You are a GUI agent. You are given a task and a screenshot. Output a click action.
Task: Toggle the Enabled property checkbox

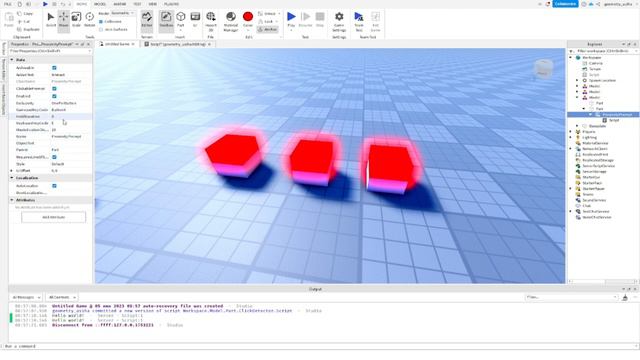coord(54,96)
